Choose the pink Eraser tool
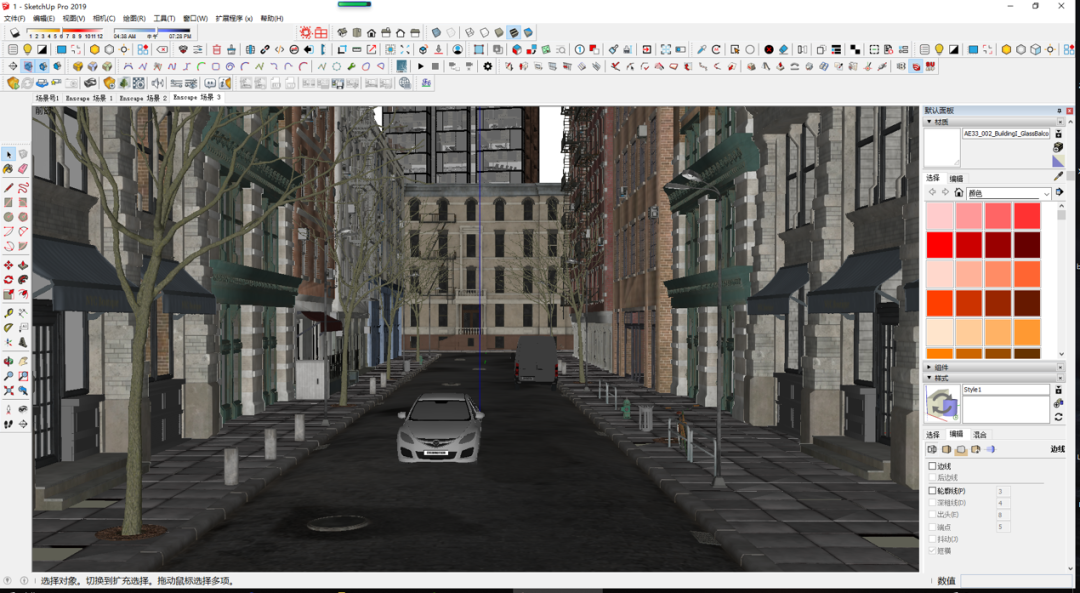Screen dimensions: 1080x593 coord(23,169)
